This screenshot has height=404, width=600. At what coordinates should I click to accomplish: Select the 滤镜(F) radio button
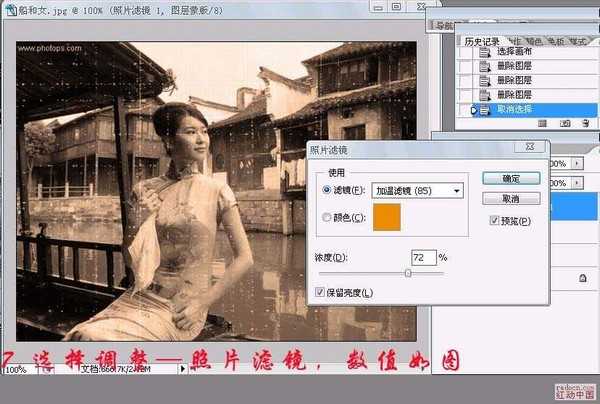327,190
